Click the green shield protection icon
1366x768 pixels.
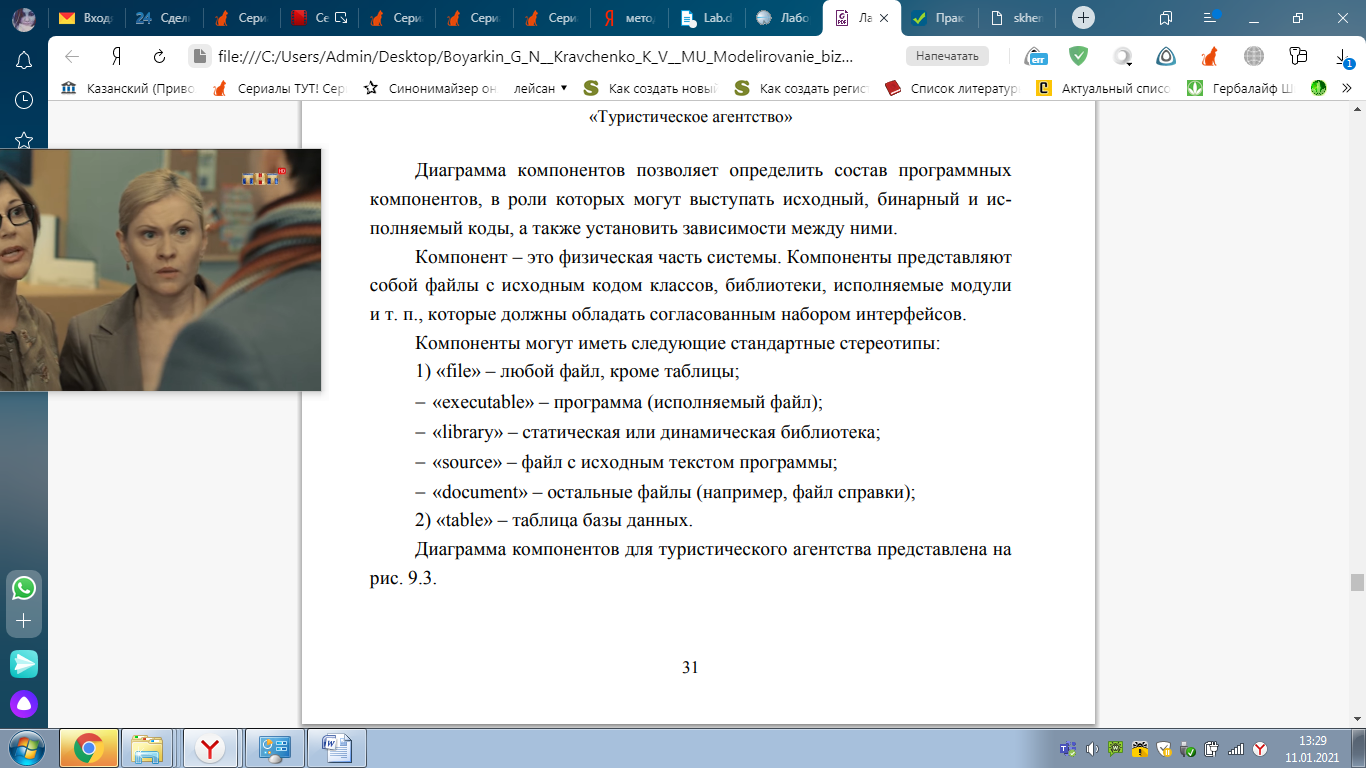(1079, 56)
